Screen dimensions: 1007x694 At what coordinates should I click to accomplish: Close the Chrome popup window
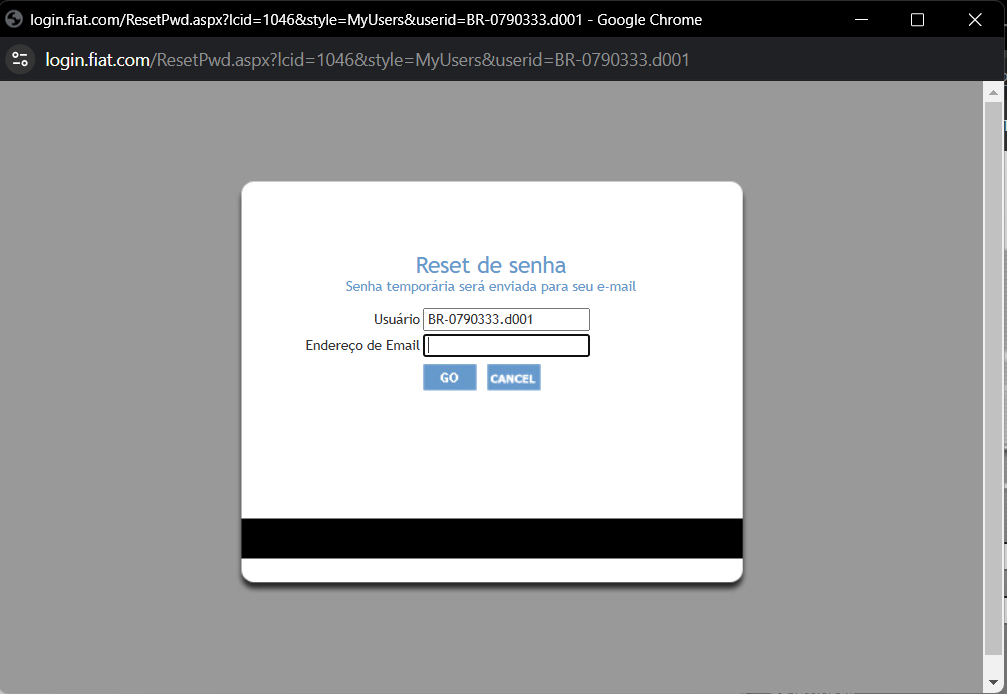tap(974, 19)
